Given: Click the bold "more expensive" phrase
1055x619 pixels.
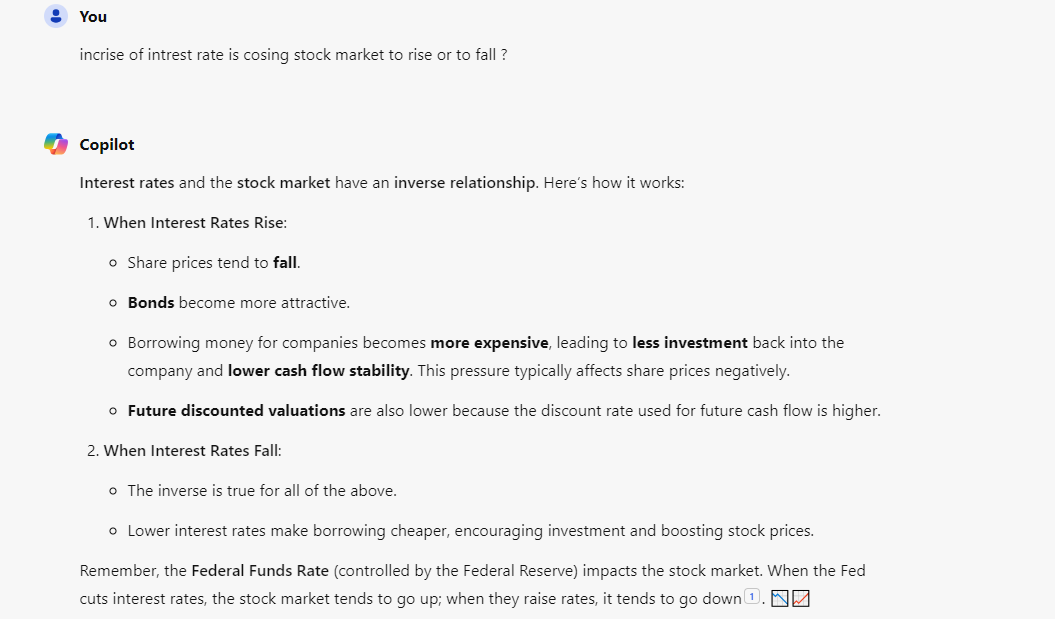Looking at the screenshot, I should [489, 343].
